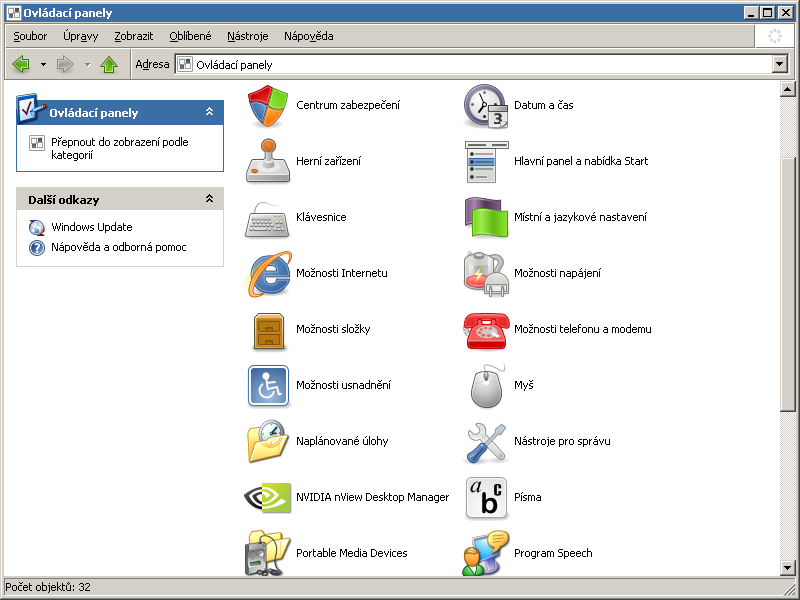Open the Soubor menu
Viewport: 800px width, 600px height.
[x=30, y=36]
